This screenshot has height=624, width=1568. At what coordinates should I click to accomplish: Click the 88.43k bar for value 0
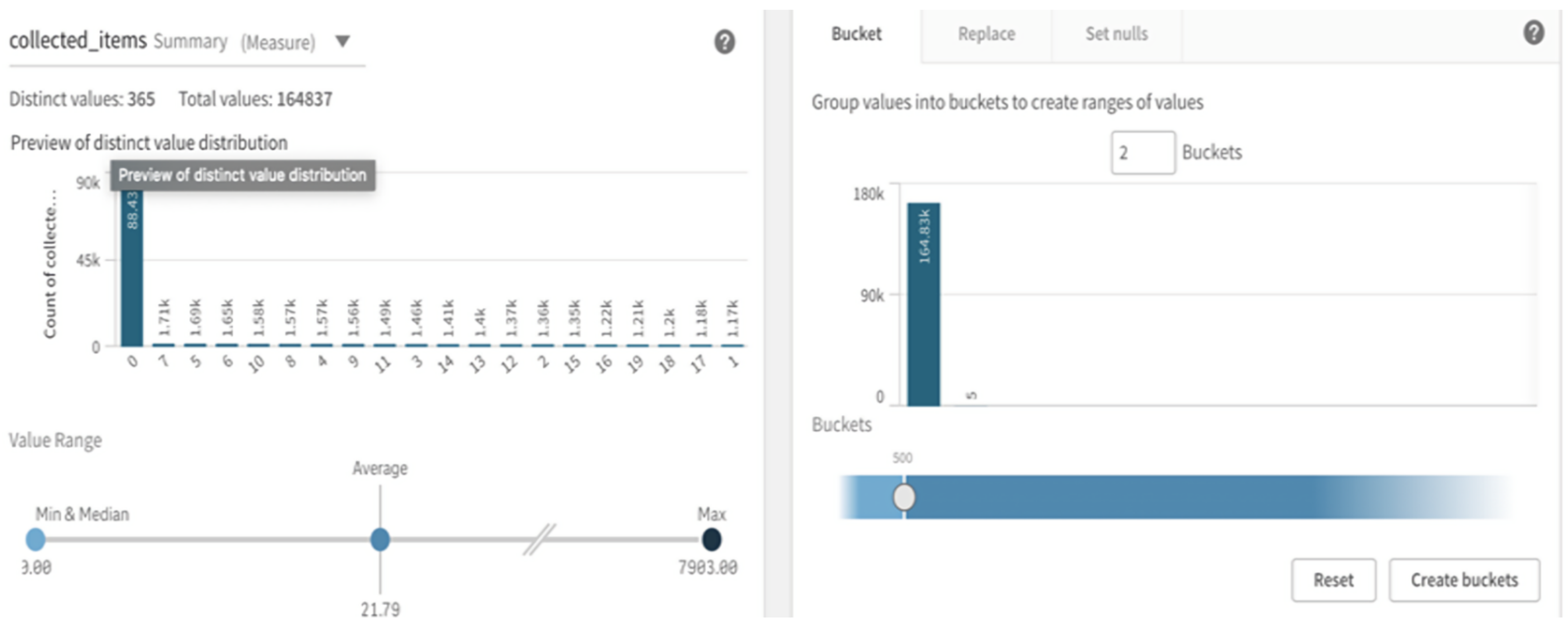click(x=132, y=268)
